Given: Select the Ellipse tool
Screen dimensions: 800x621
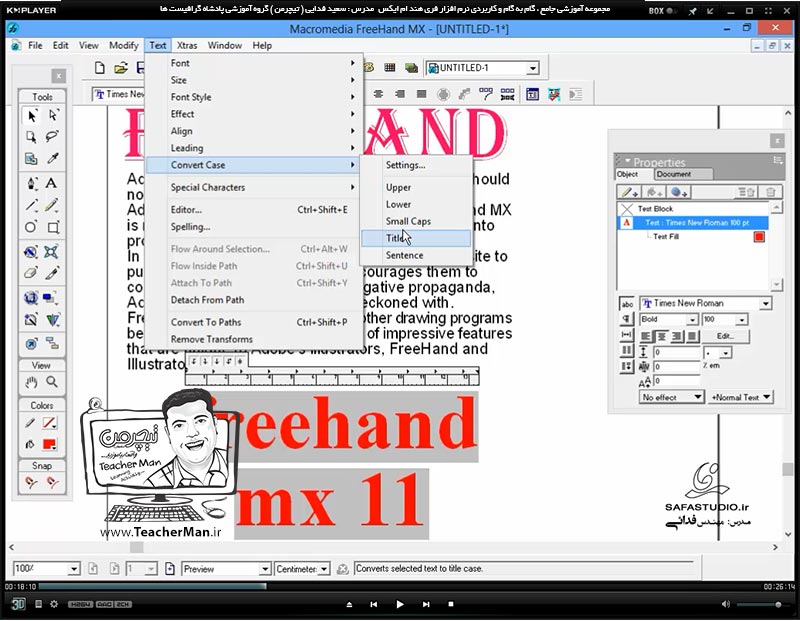Looking at the screenshot, I should coord(31,227).
